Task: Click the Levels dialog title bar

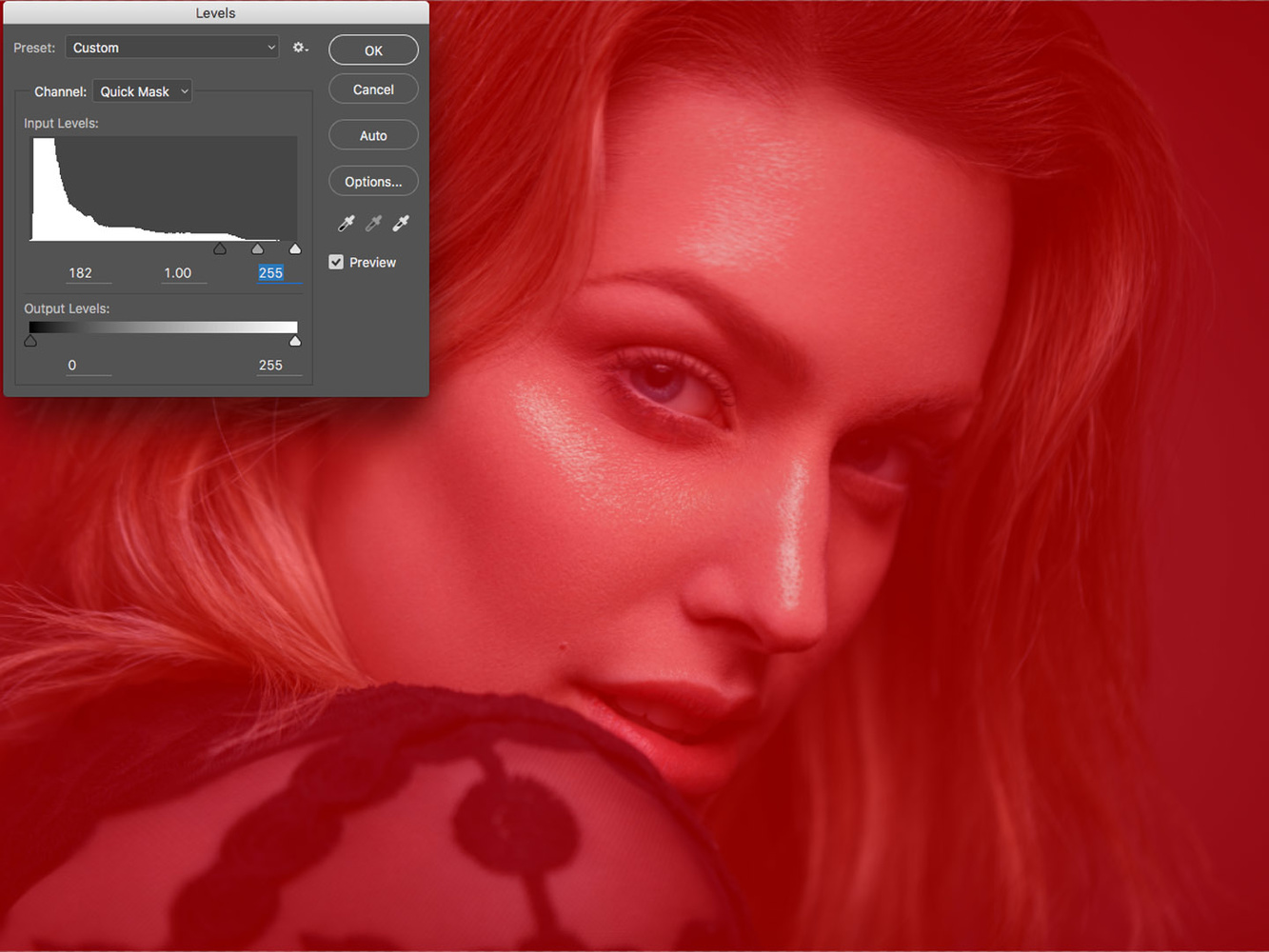Action: (x=216, y=12)
